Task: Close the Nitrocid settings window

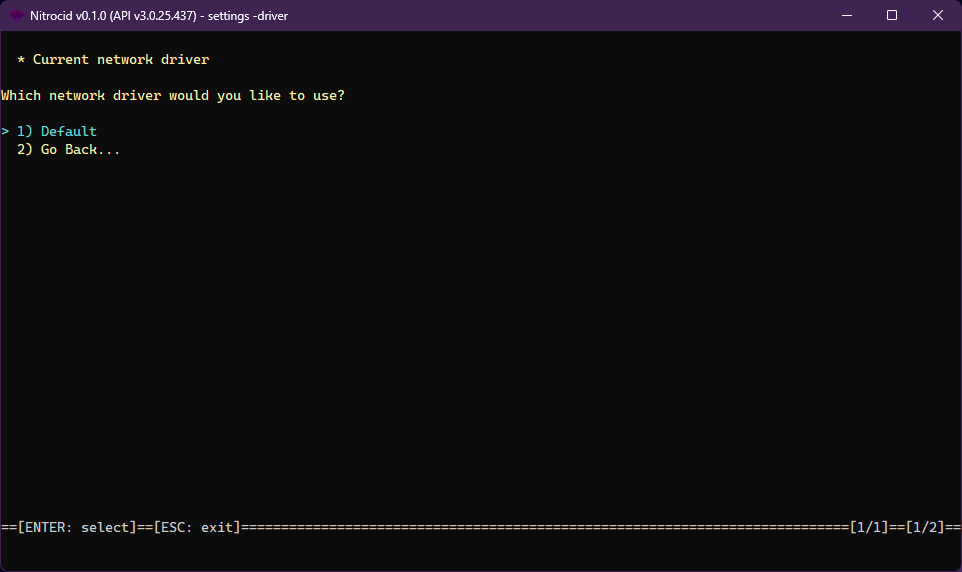Action: [937, 16]
